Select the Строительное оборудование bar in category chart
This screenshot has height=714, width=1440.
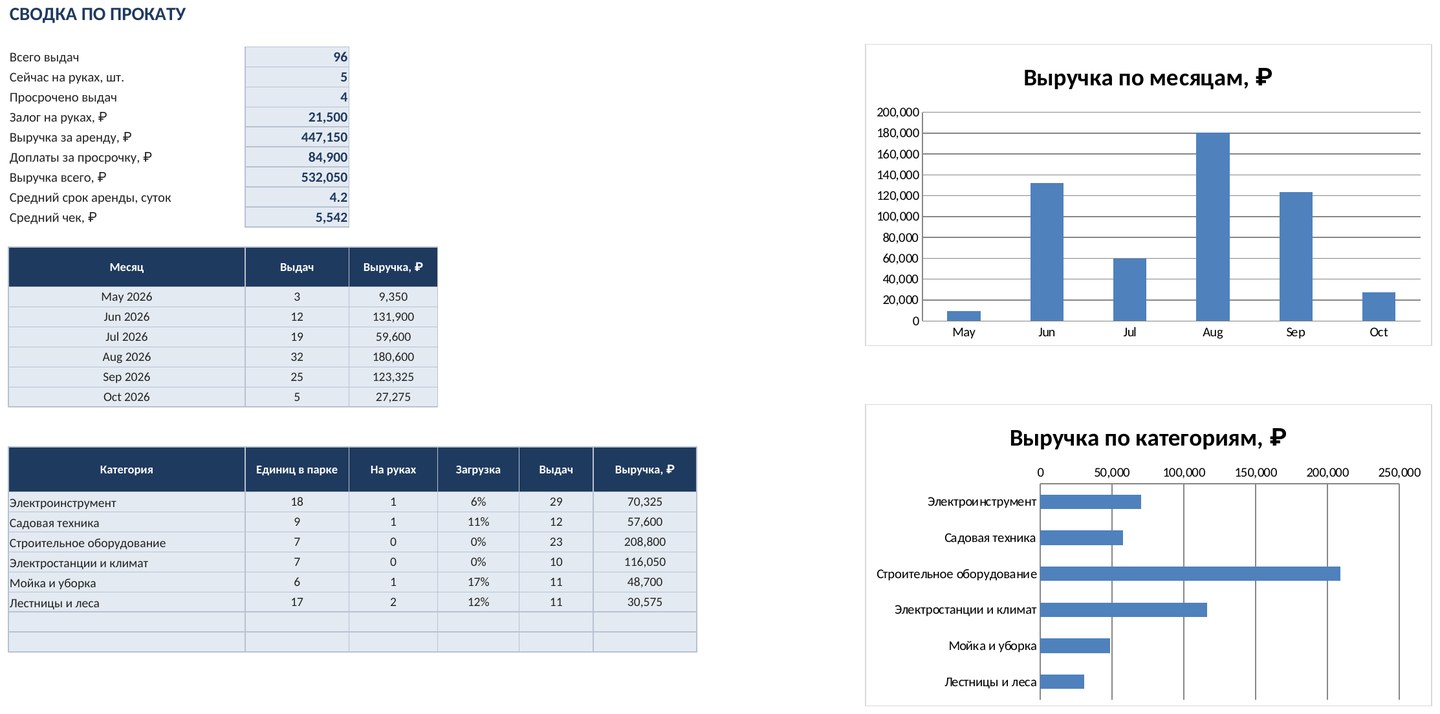(1190, 574)
